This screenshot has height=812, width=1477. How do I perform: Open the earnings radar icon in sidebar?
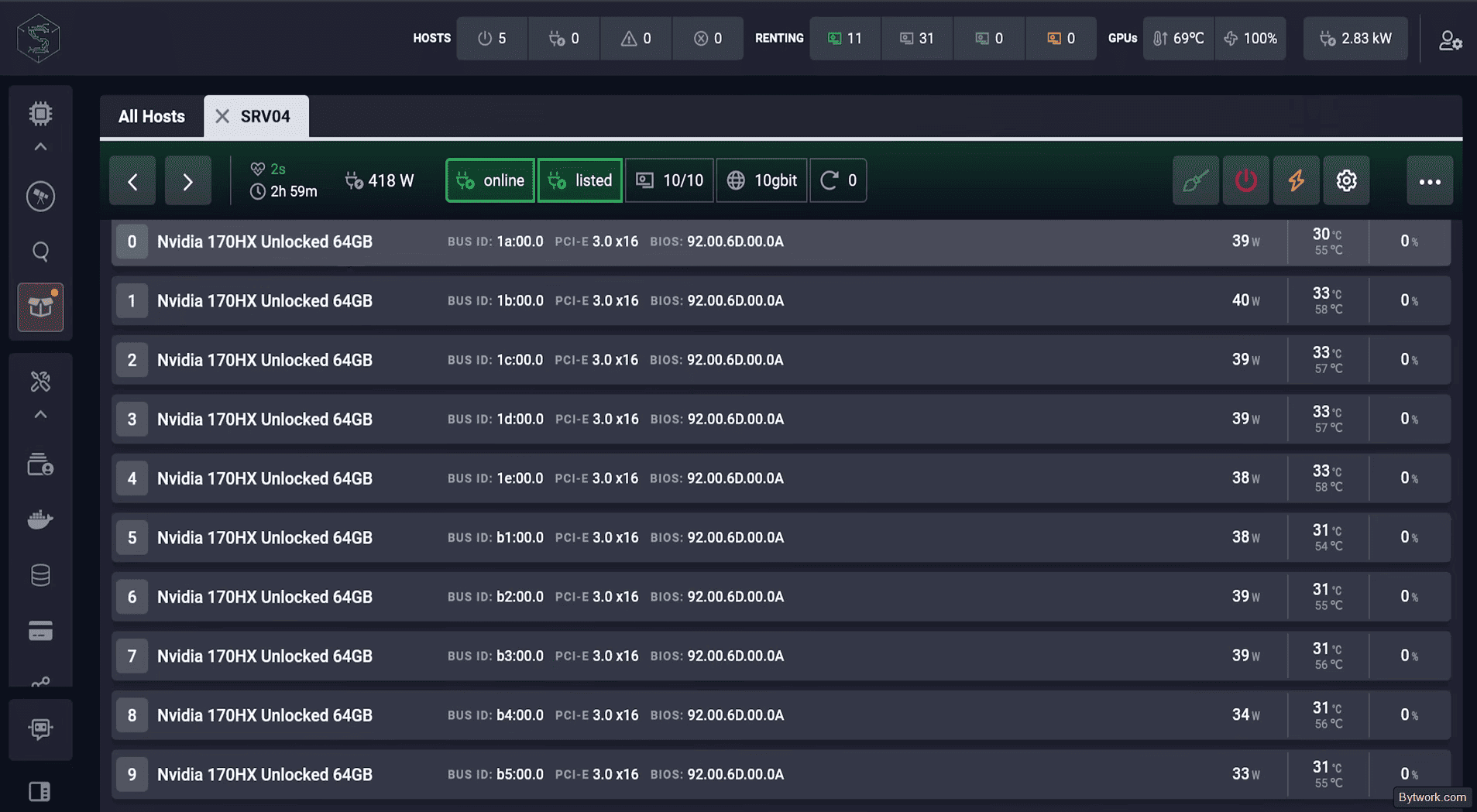point(40,196)
